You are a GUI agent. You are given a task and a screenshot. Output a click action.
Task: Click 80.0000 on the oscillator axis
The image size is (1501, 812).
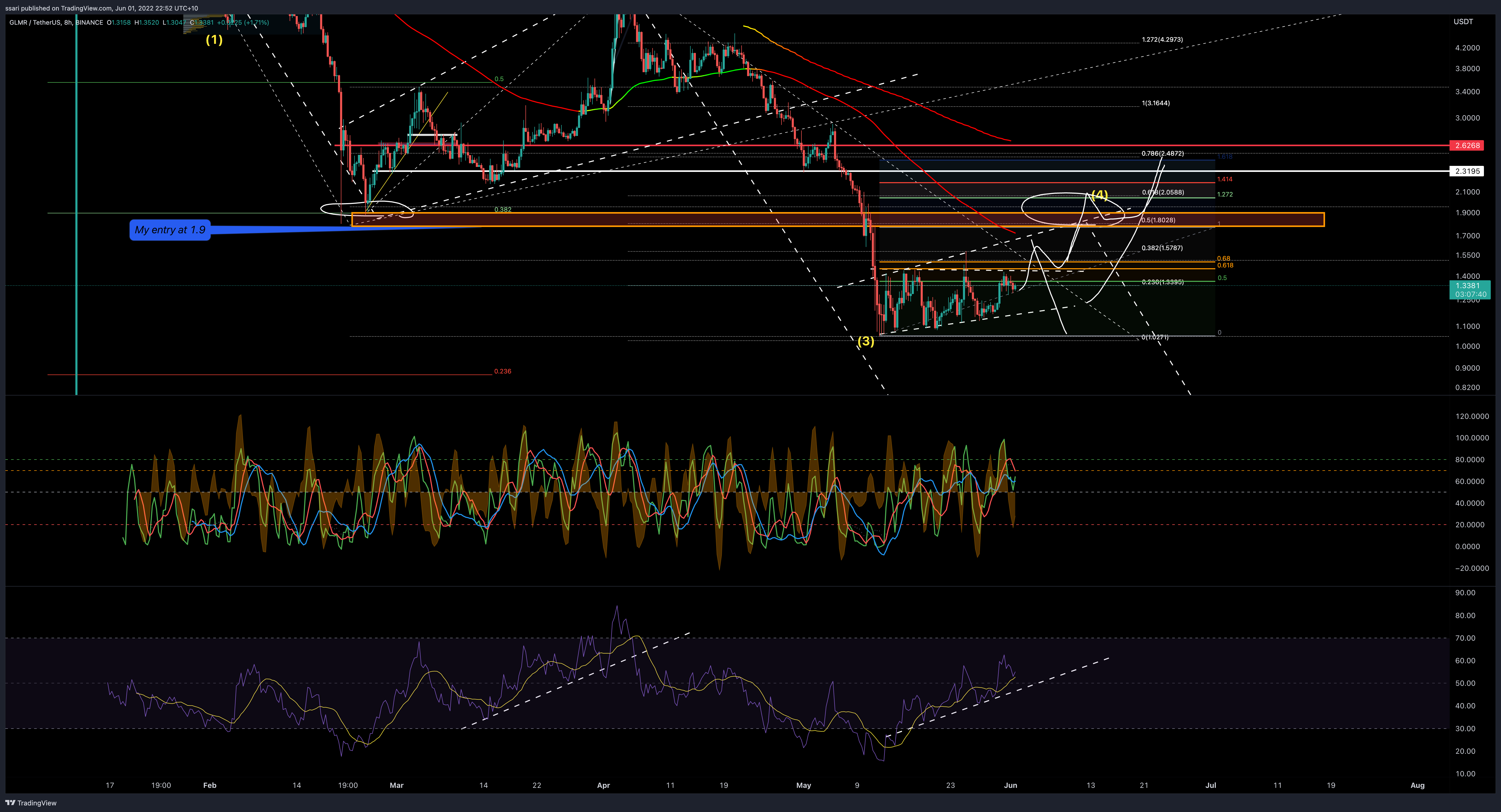(x=1469, y=460)
